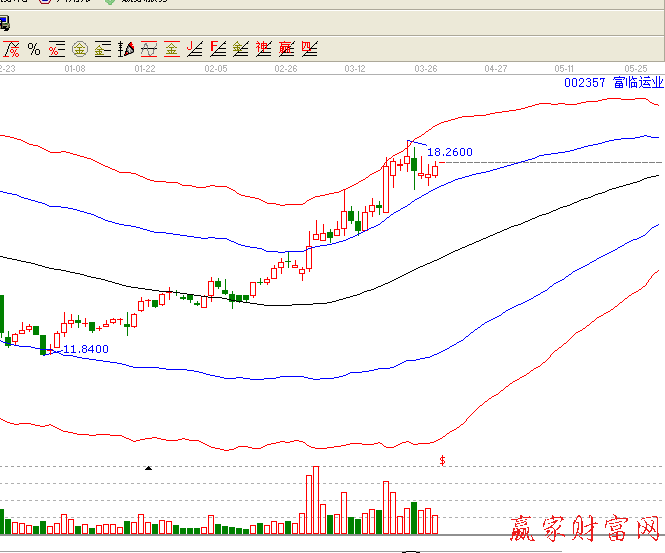Click the red $ marker below the chart

[443, 460]
